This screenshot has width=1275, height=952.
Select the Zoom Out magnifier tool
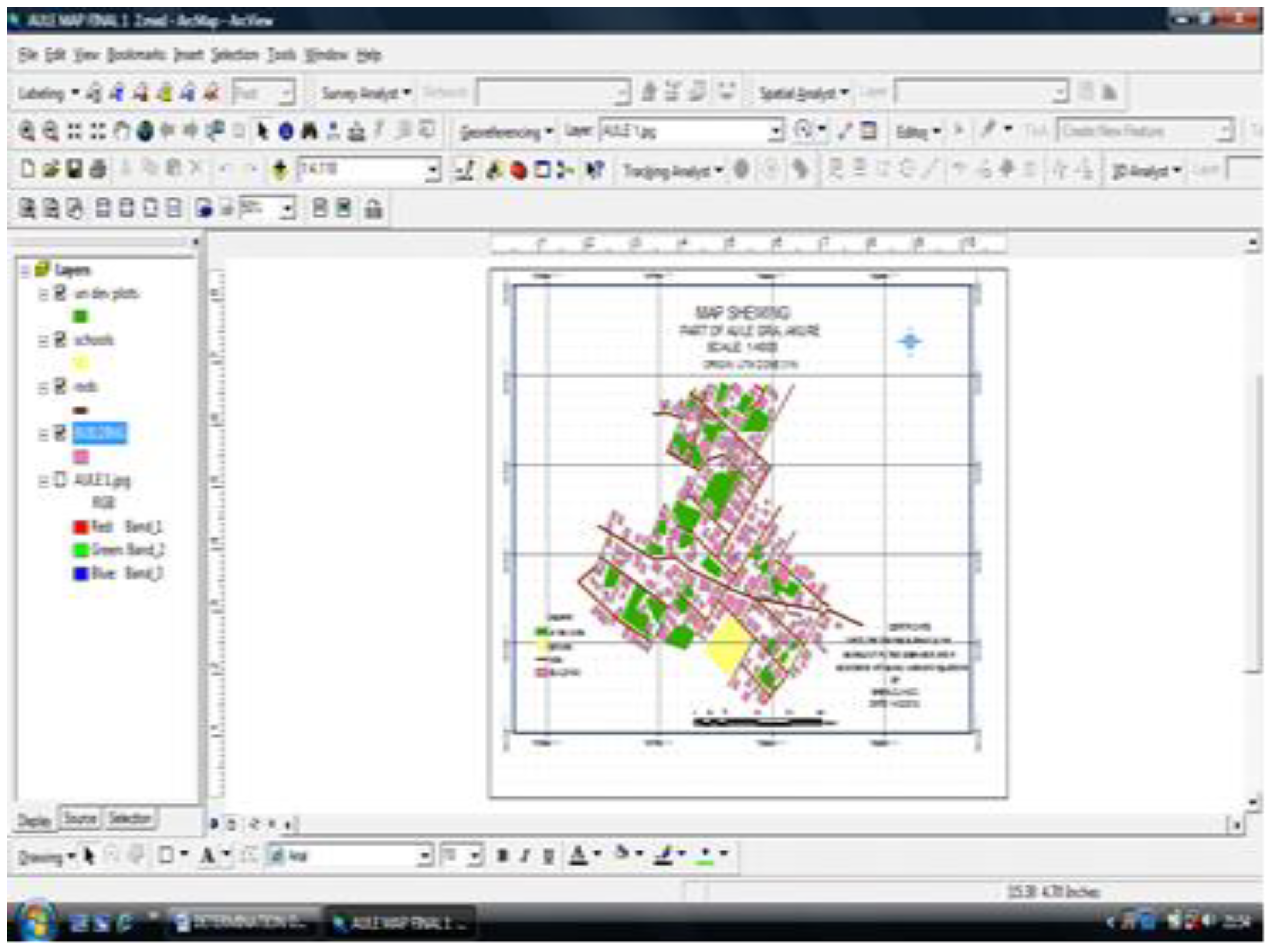point(51,131)
